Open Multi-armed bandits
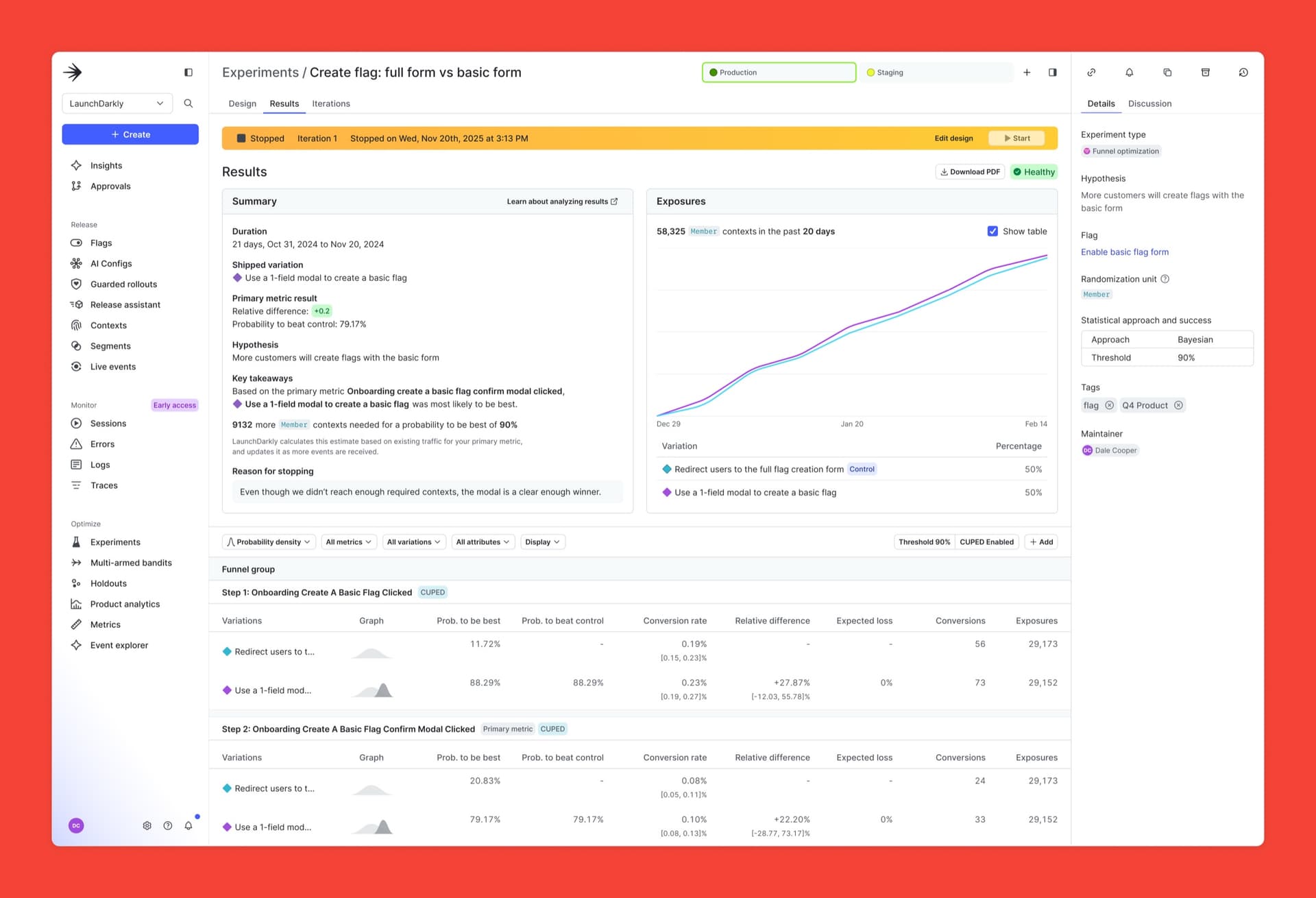The height and width of the screenshot is (898, 1316). (131, 562)
